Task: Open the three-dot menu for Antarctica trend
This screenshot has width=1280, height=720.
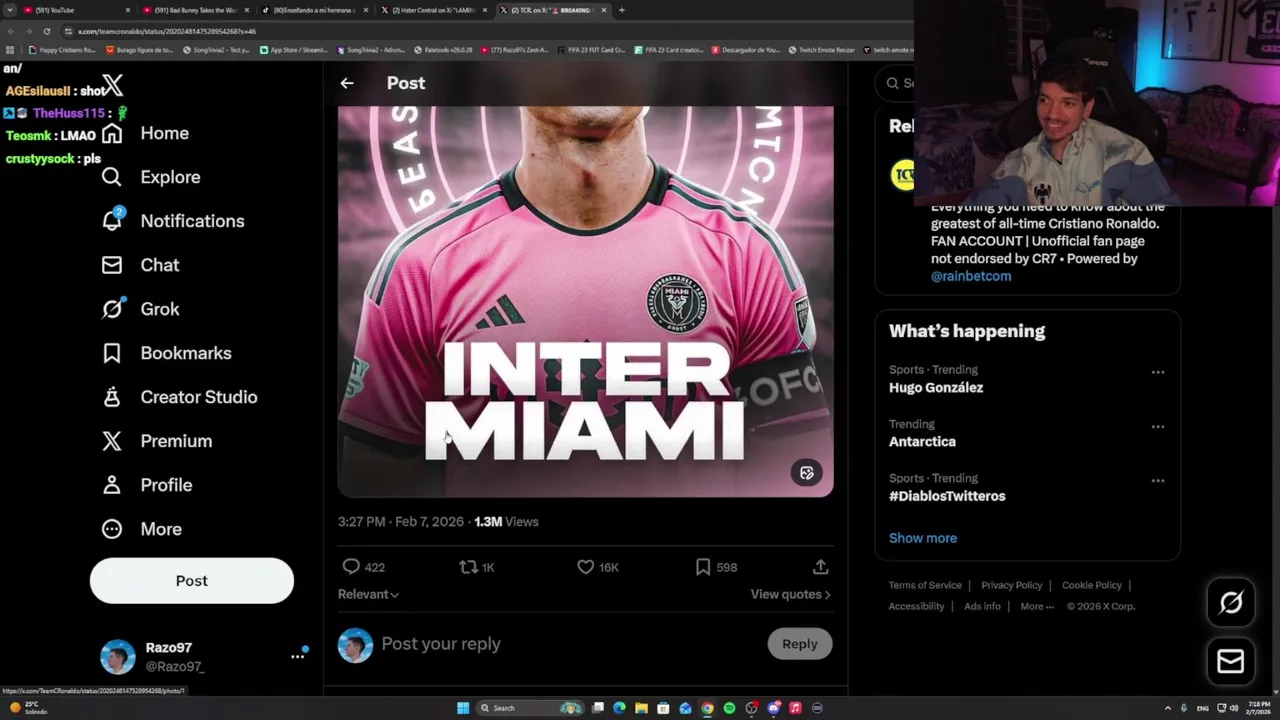Action: [1158, 426]
